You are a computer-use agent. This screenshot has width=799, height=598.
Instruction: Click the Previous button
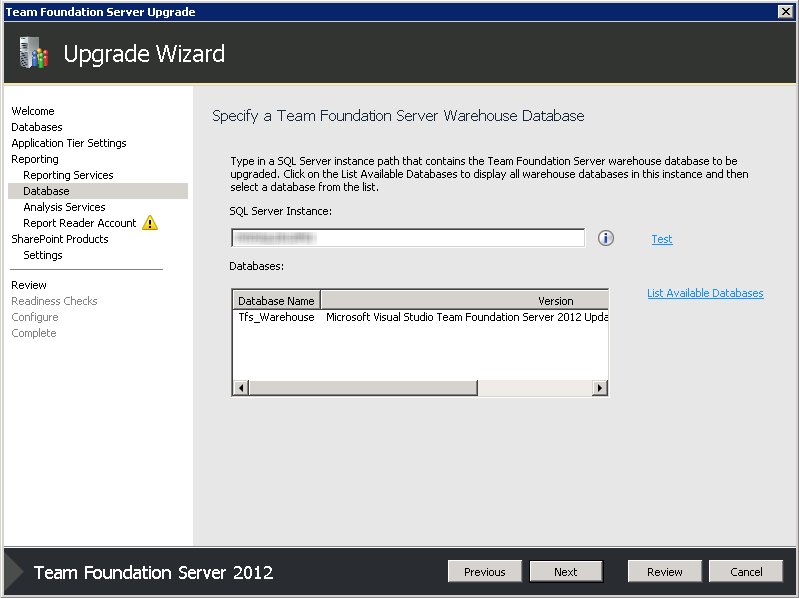tap(485, 572)
